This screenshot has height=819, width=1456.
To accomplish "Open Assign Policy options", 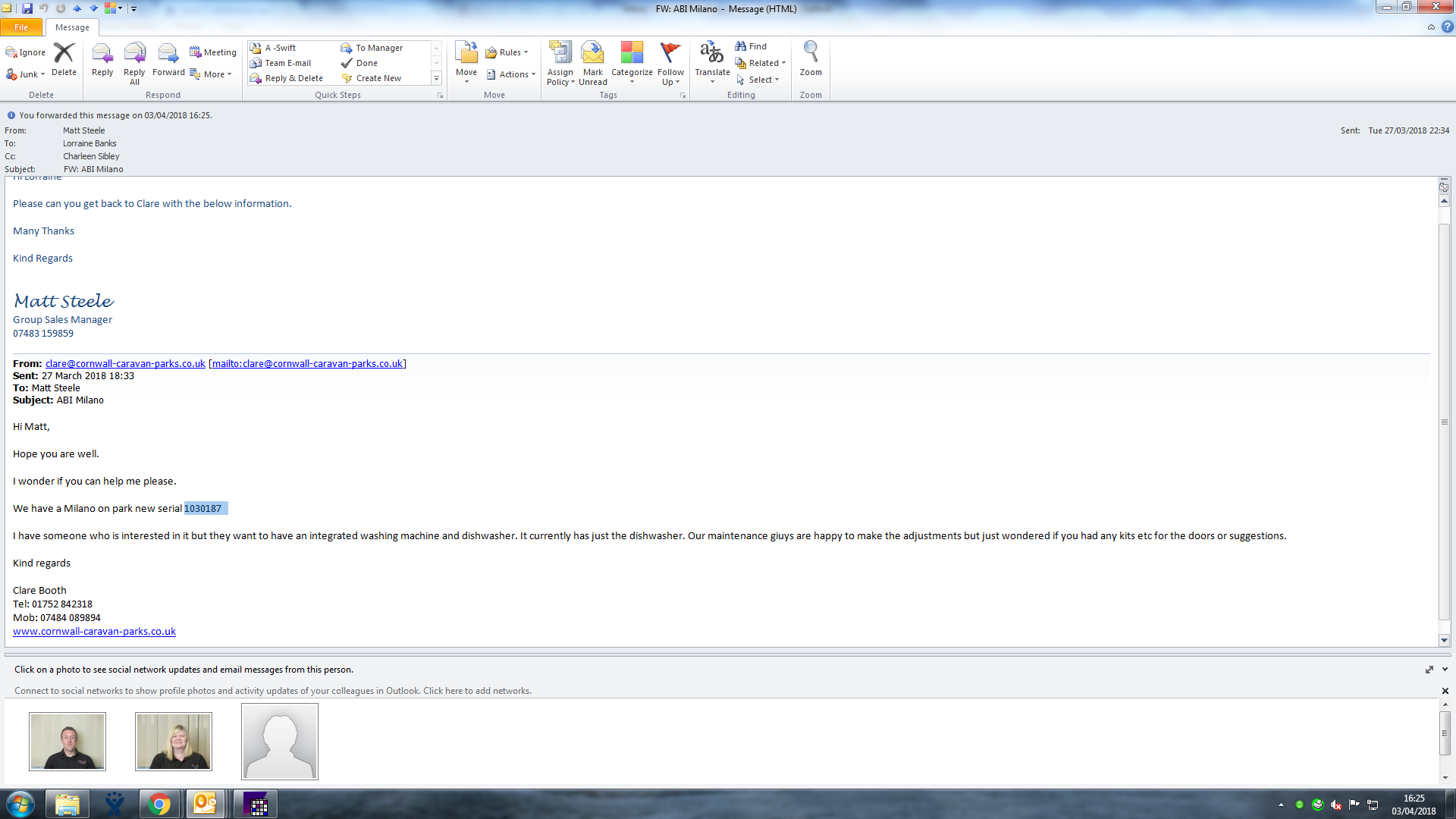I will (x=560, y=62).
